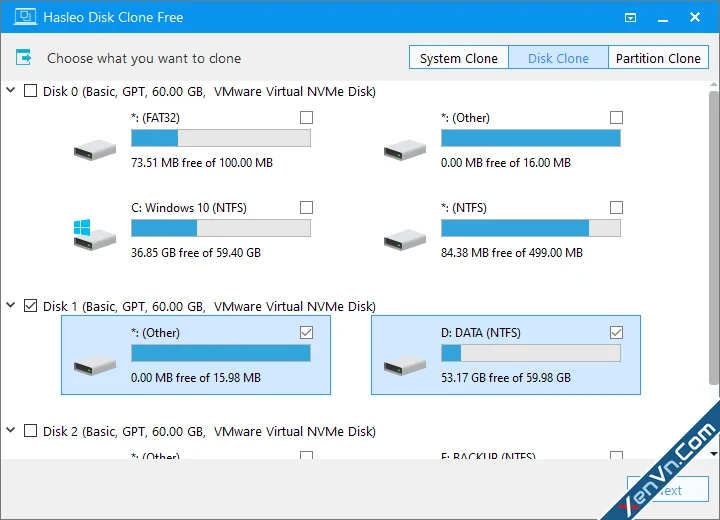The width and height of the screenshot is (720, 520).
Task: Check the 499.00 MB NTFS partition checkbox
Action: click(x=616, y=208)
